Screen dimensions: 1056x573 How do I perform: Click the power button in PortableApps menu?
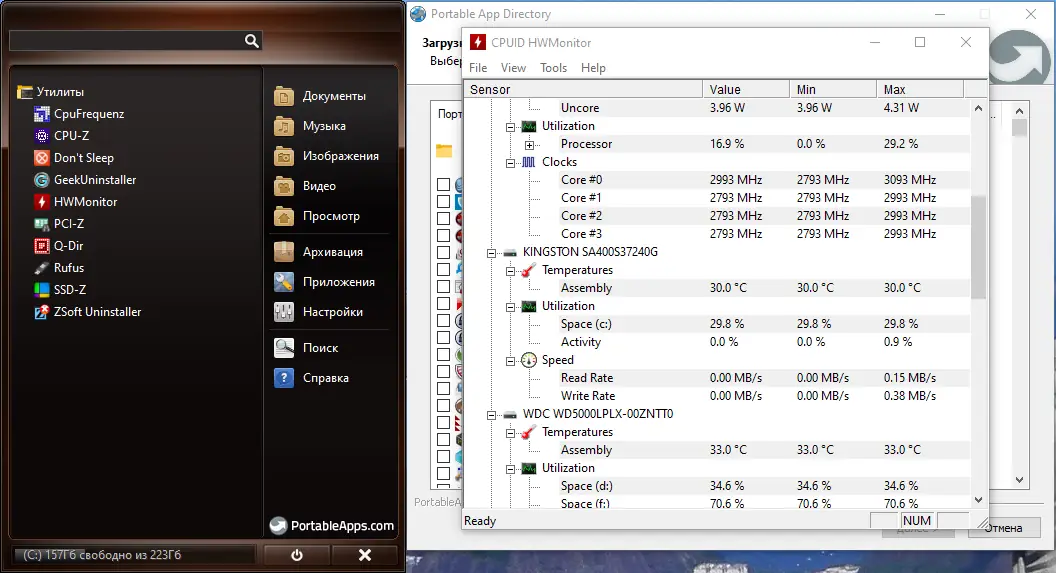click(x=296, y=555)
